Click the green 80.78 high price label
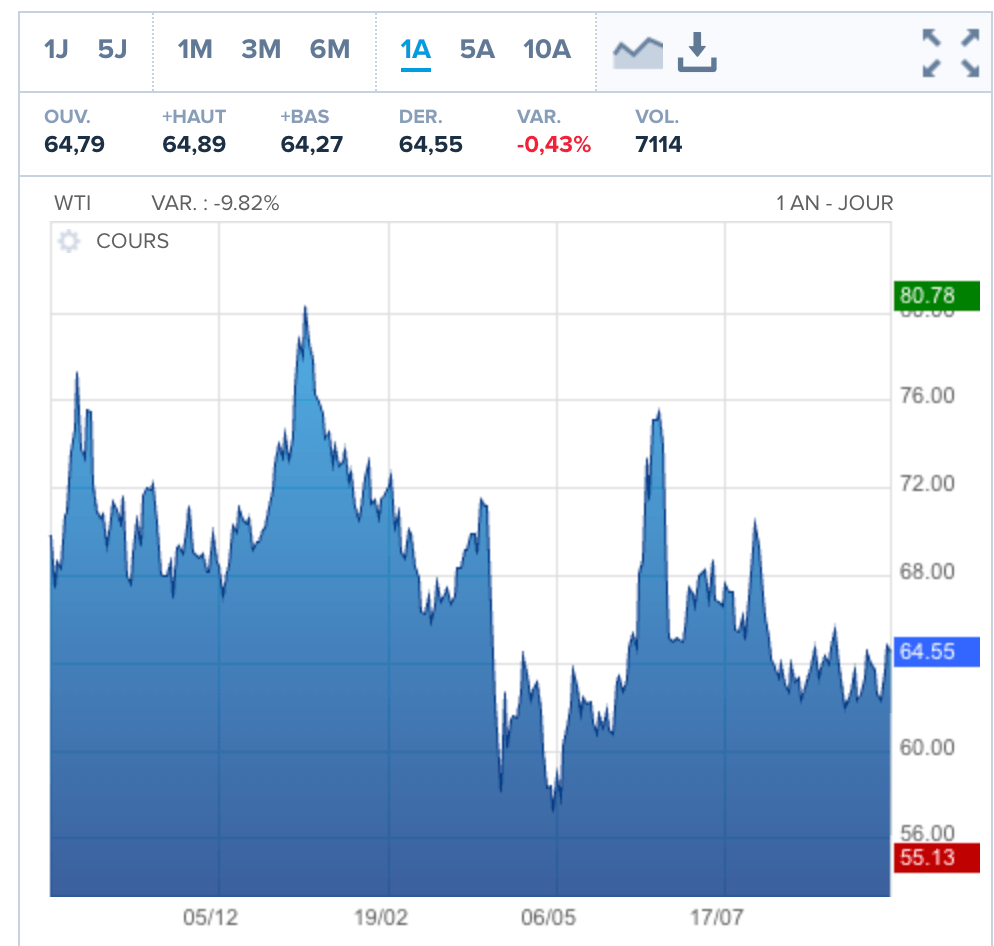 coord(936,296)
